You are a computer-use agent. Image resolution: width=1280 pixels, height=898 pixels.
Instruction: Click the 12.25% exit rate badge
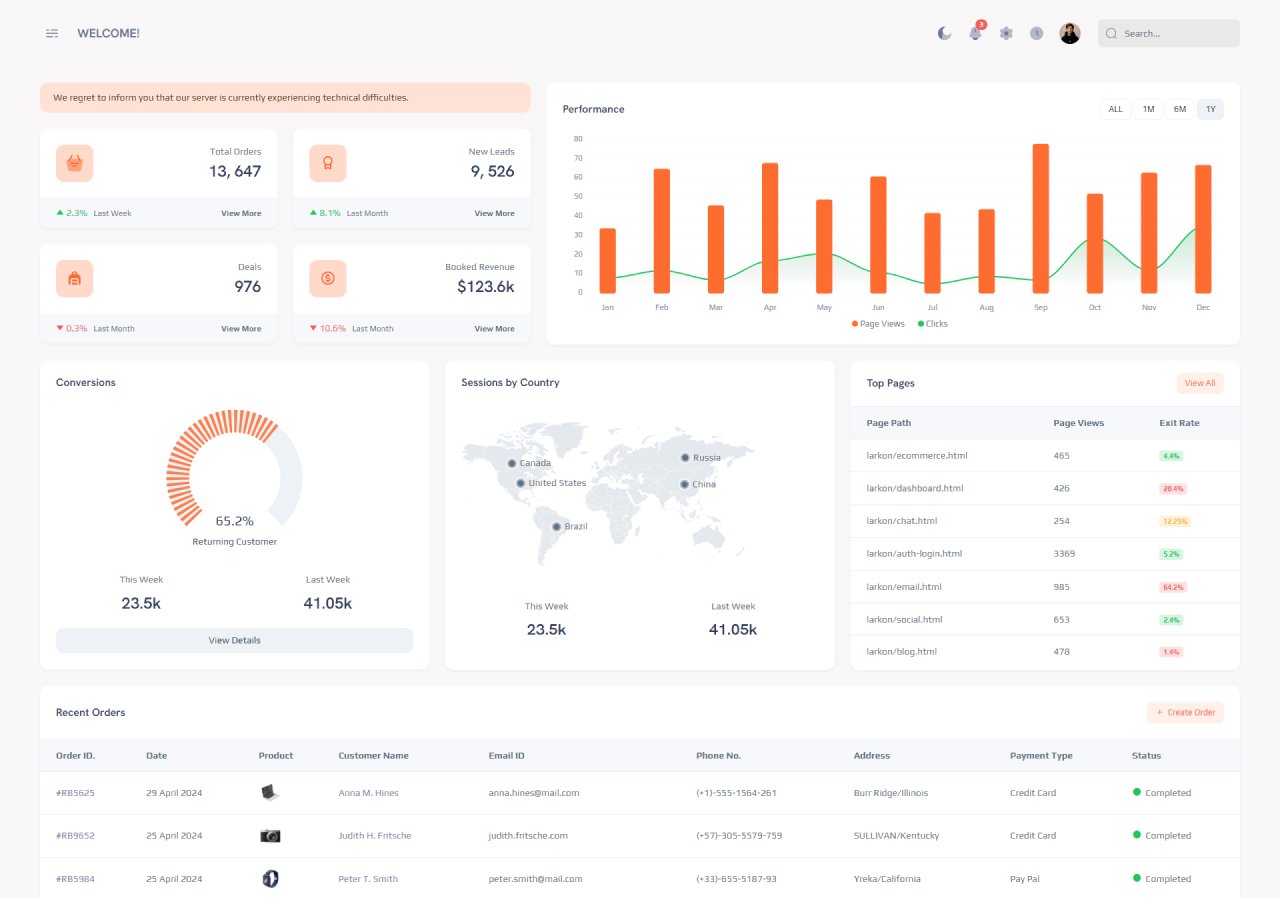[x=1175, y=521]
